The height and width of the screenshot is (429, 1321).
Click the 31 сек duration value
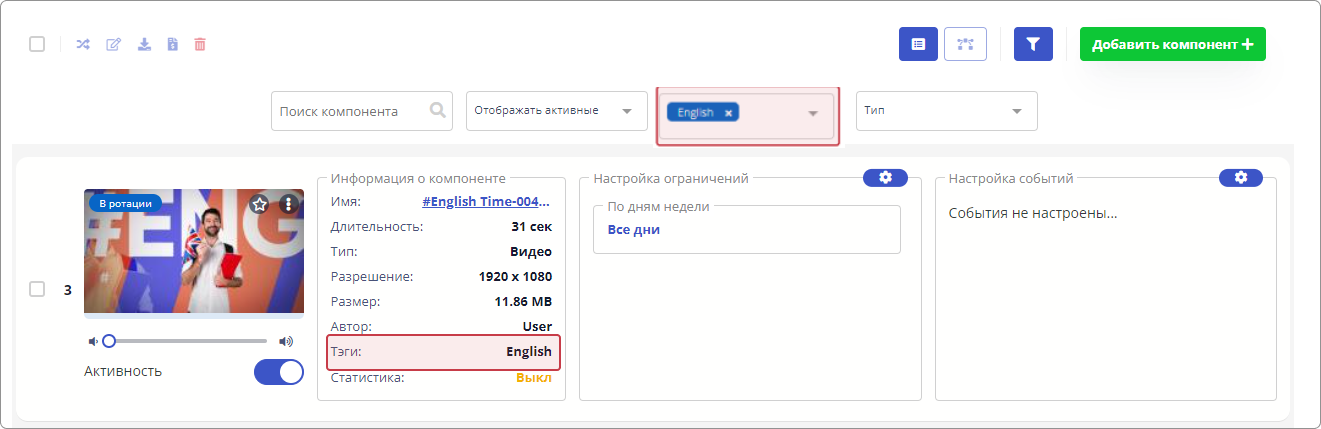[531, 226]
